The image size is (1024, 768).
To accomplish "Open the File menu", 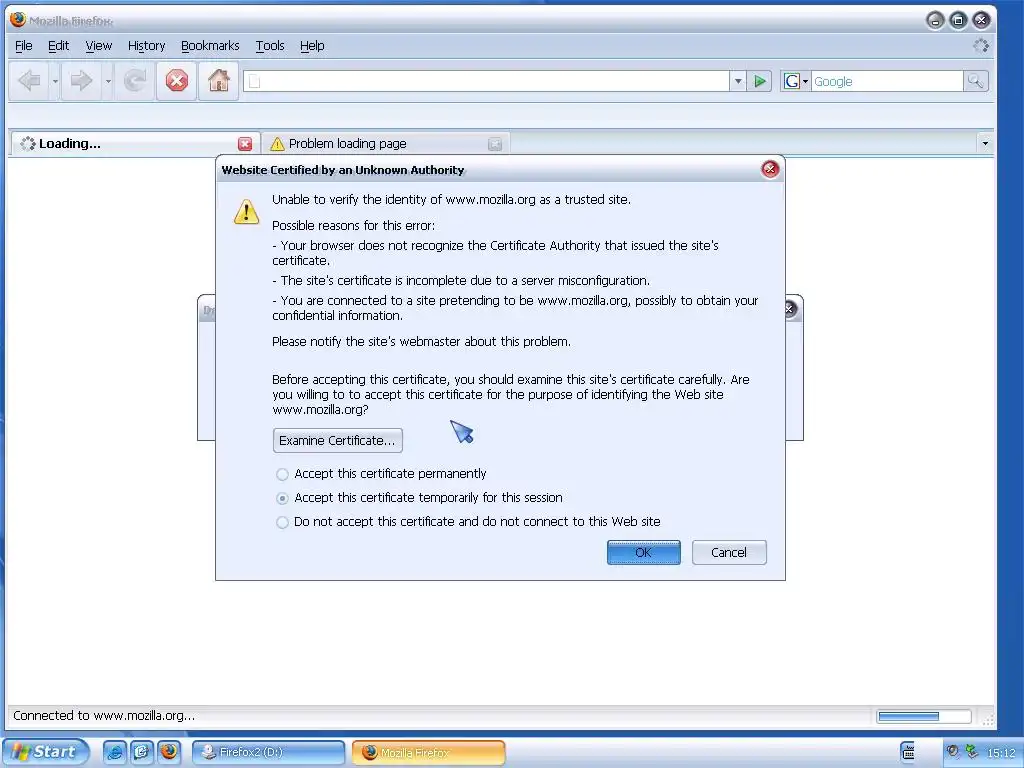I will (x=24, y=46).
